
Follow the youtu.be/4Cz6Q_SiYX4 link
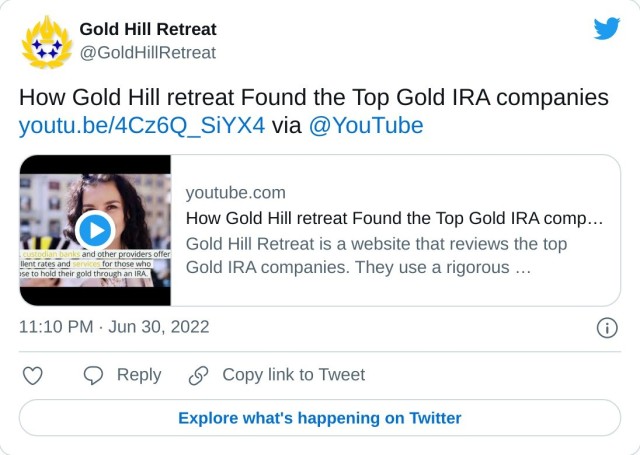[142, 125]
